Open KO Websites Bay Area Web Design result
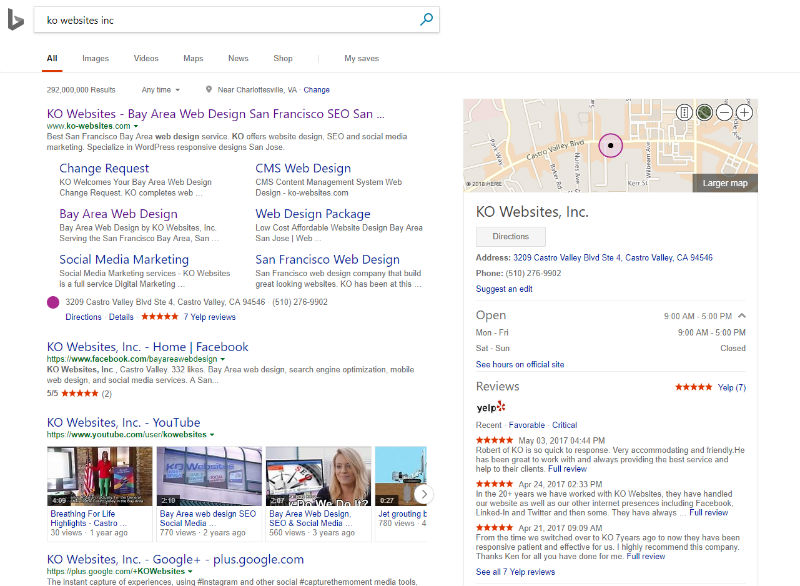The width and height of the screenshot is (800, 586). click(x=215, y=114)
